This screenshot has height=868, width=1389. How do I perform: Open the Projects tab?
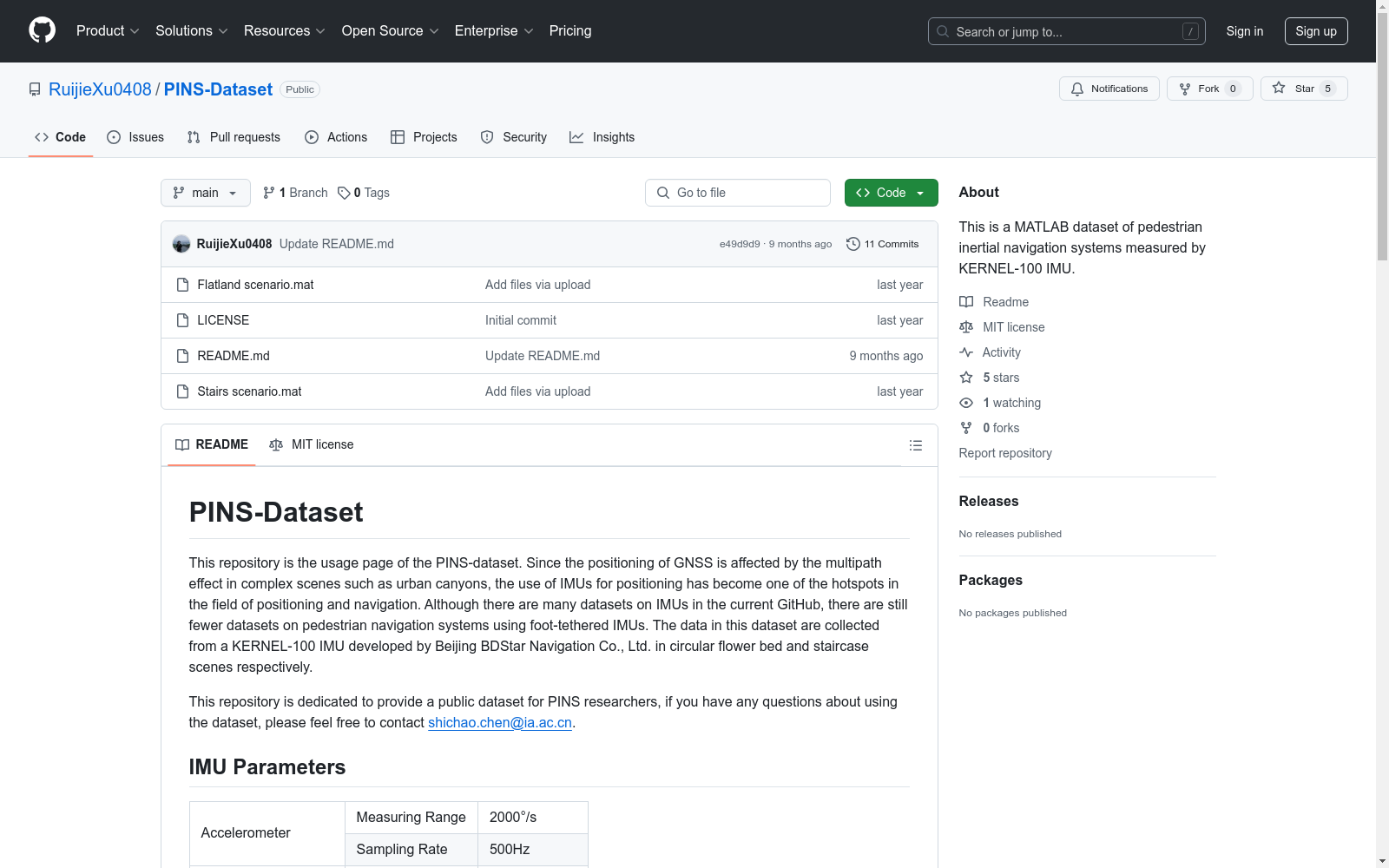[x=424, y=137]
